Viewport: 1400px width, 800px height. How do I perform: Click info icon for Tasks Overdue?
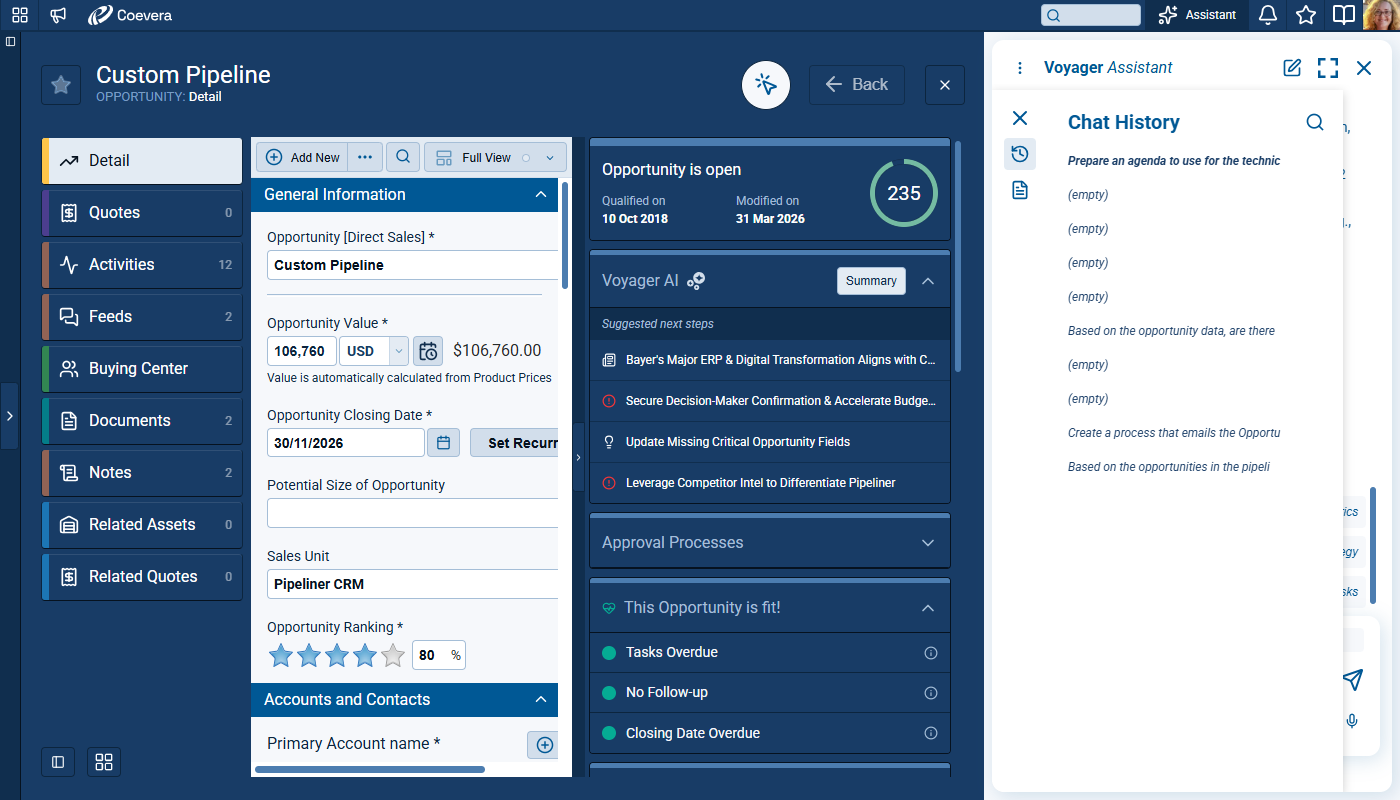point(931,653)
